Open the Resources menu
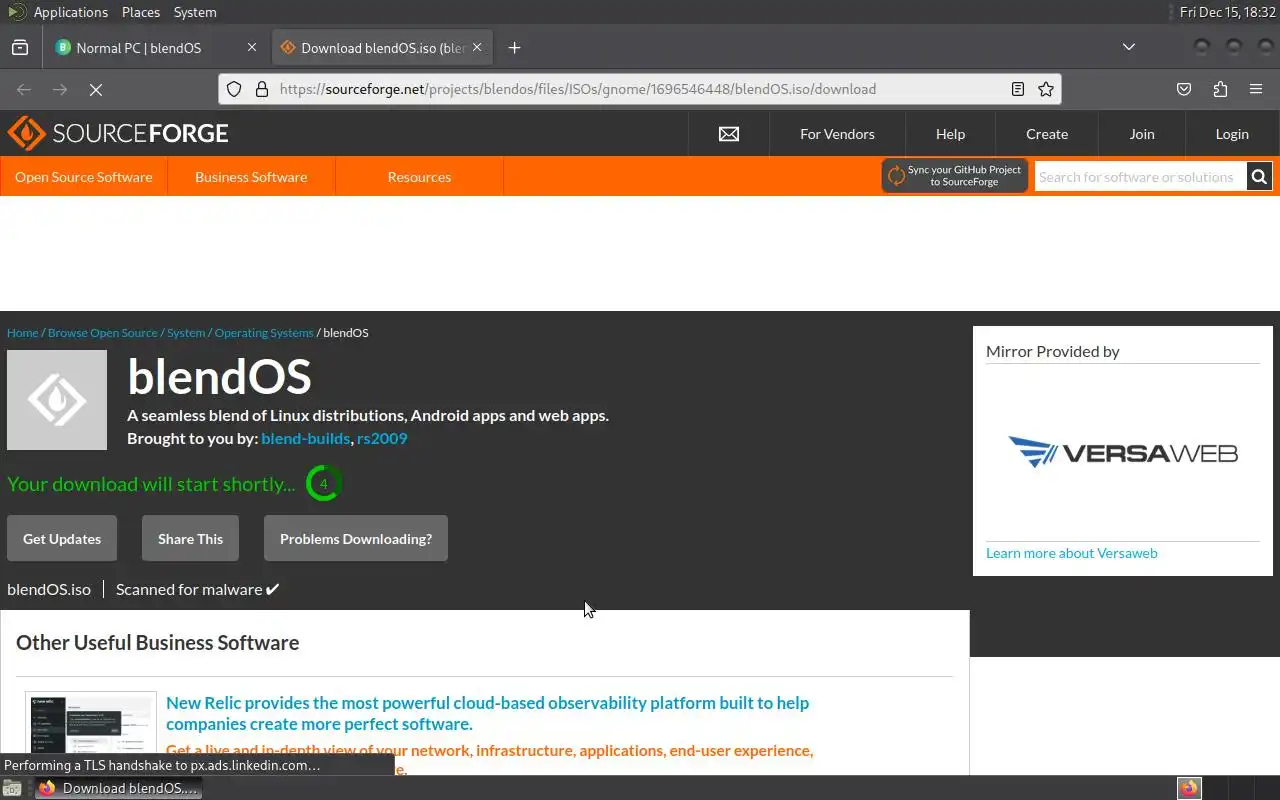Screen dimensions: 1280x800 tap(419, 177)
